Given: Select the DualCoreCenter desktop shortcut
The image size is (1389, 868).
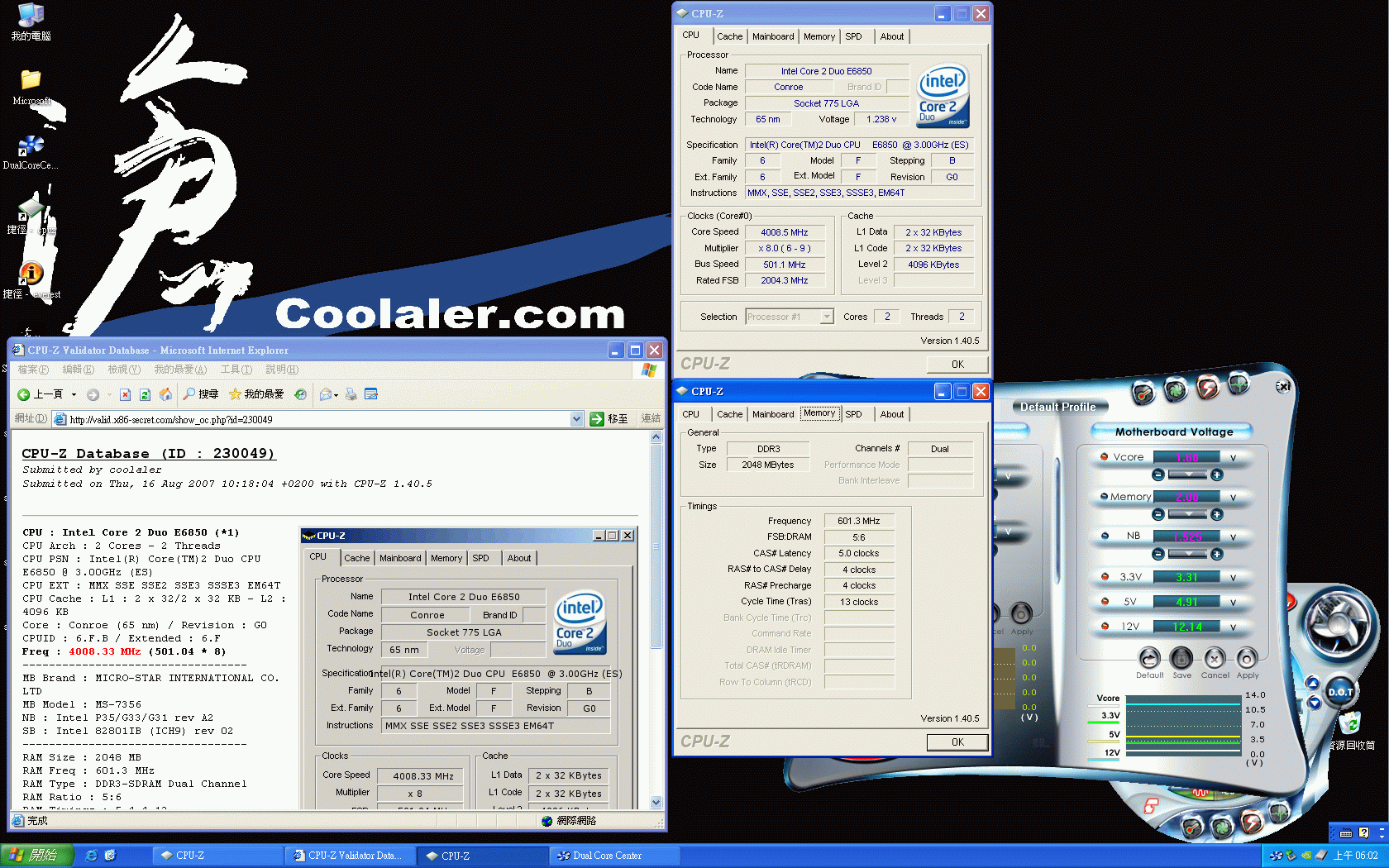Looking at the screenshot, I should pos(31,153).
